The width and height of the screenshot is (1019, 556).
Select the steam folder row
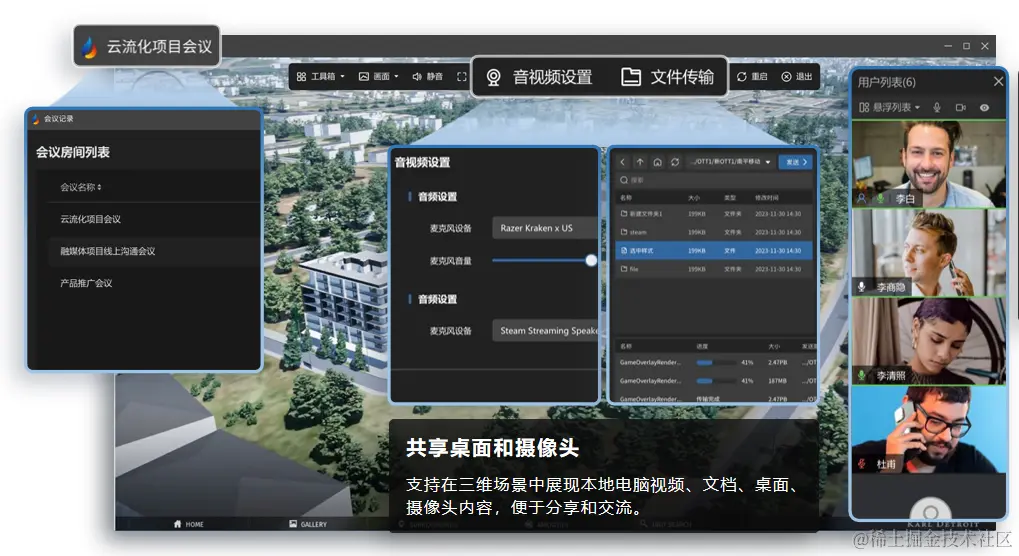[x=714, y=232]
